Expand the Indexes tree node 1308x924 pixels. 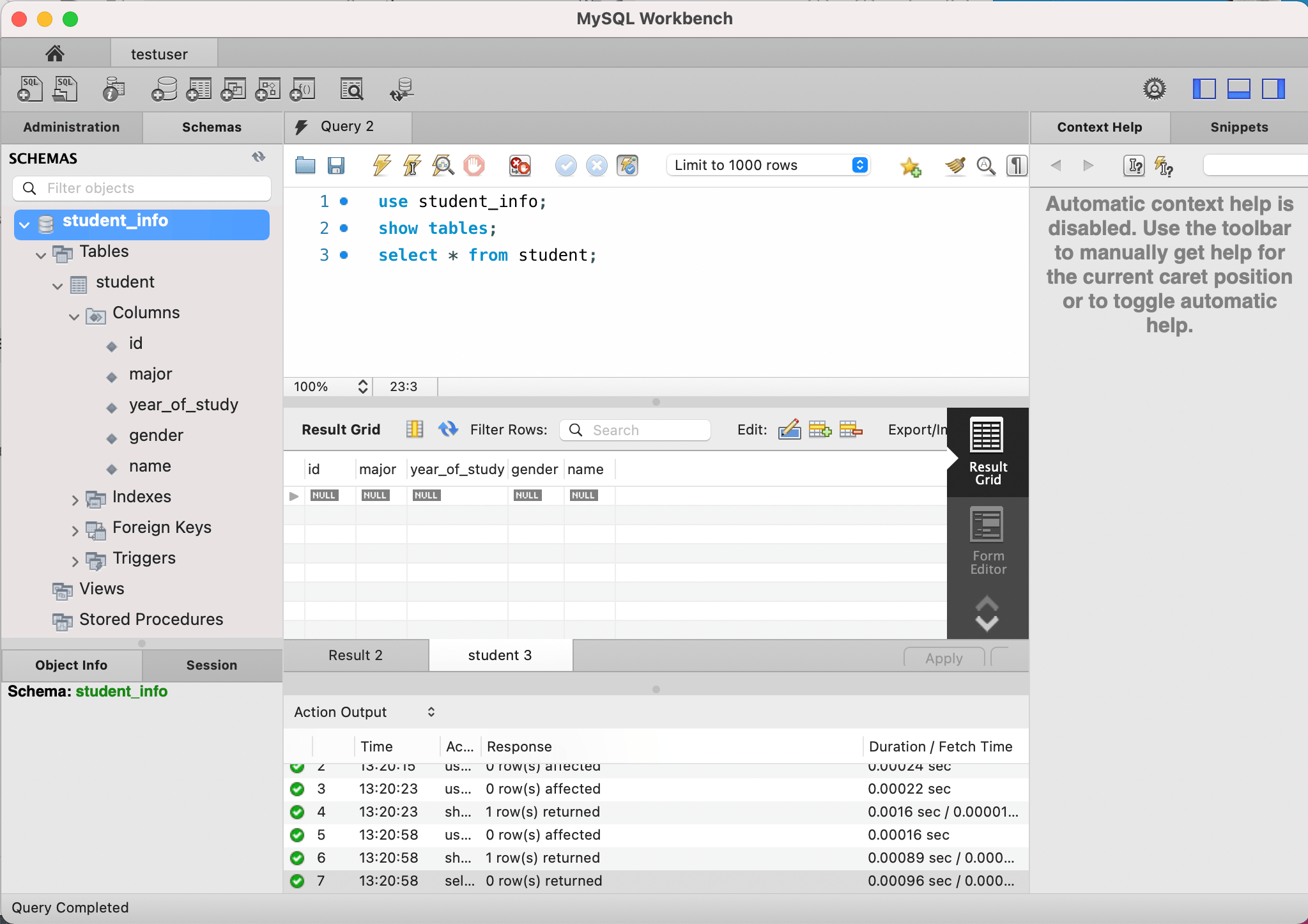(75, 499)
